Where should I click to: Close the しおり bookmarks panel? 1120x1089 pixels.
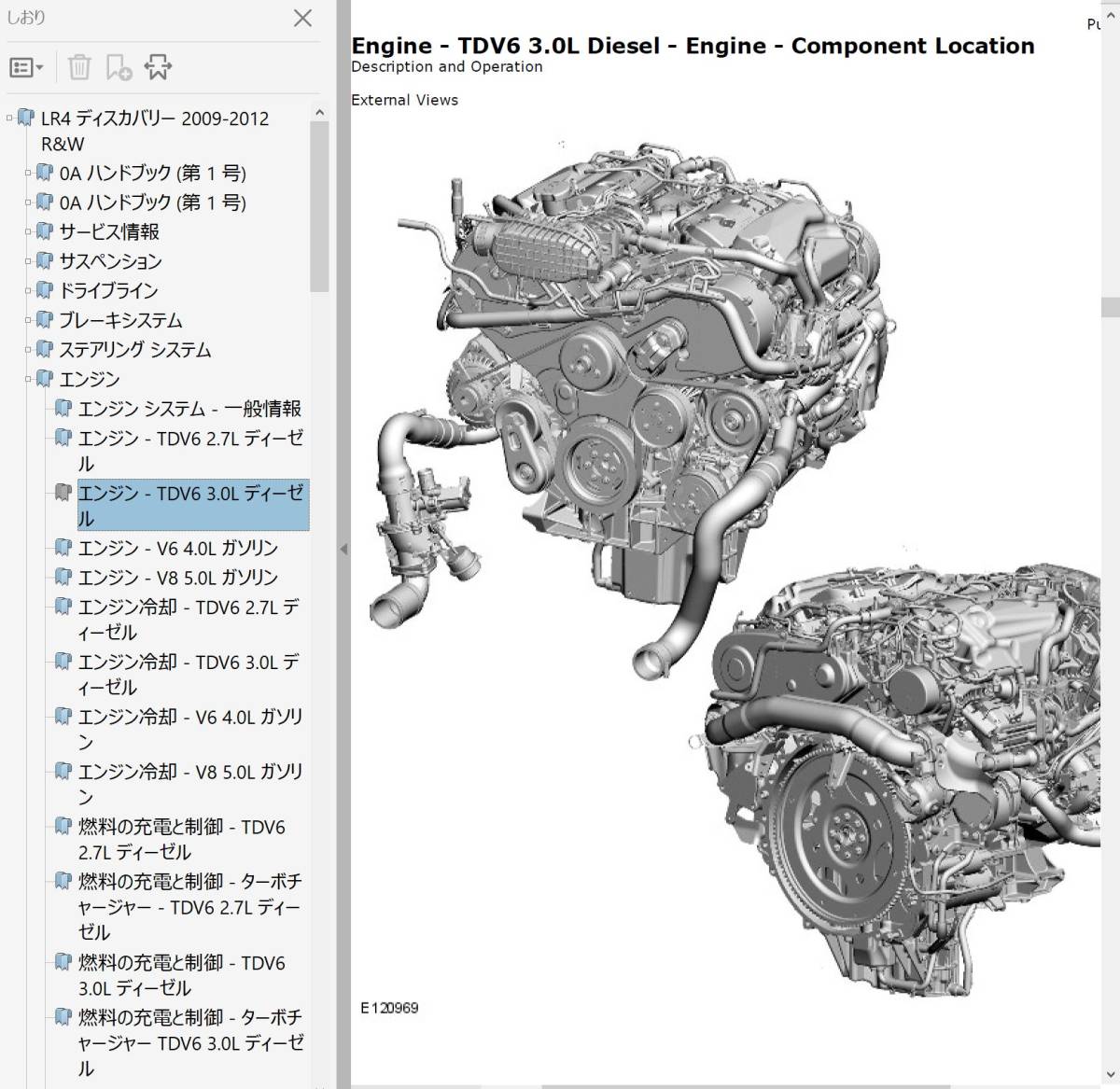pyautogui.click(x=302, y=18)
